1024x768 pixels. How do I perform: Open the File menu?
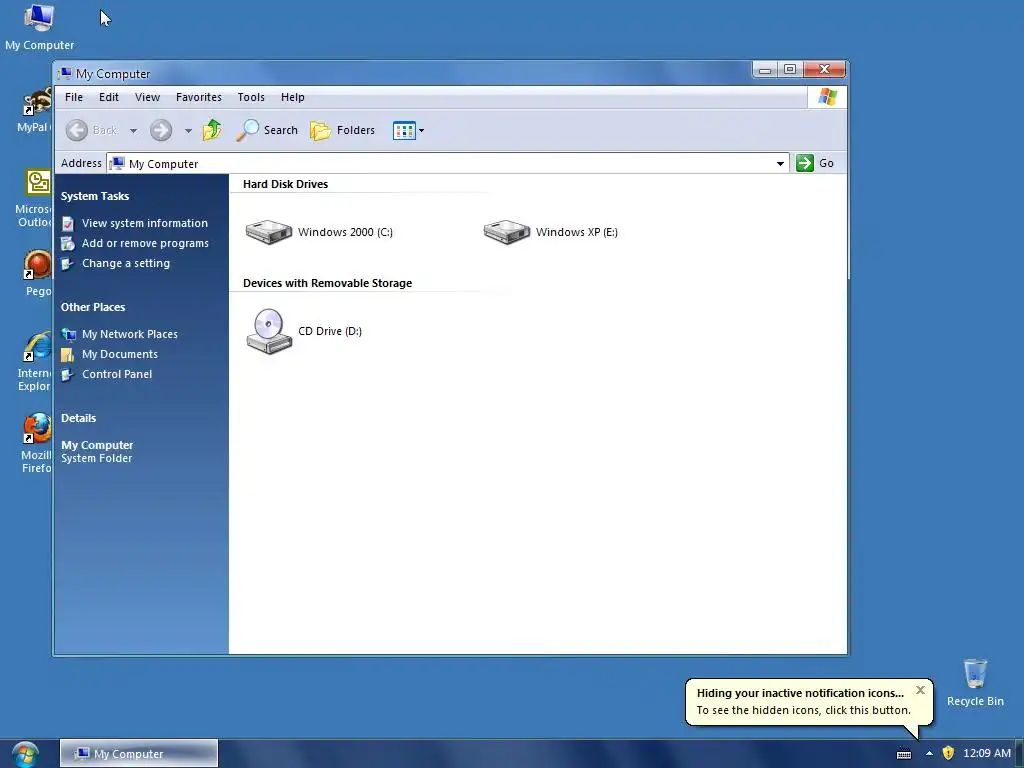[x=74, y=97]
